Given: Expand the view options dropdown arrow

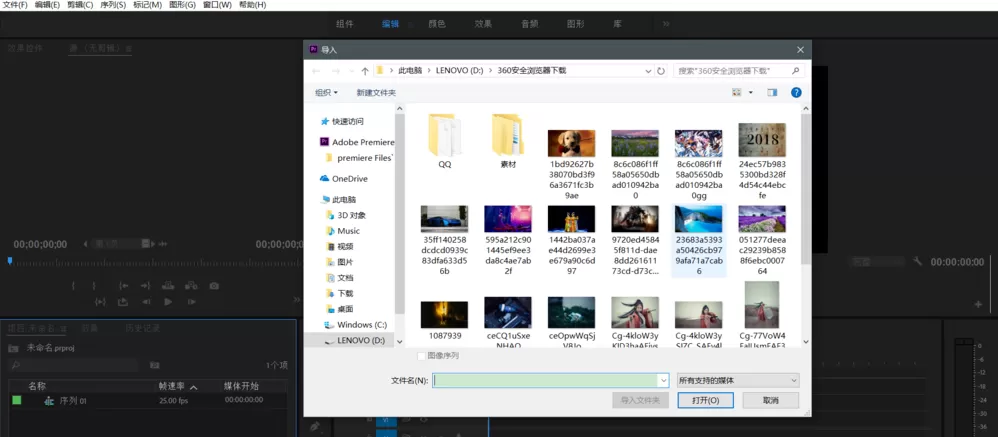Looking at the screenshot, I should coord(750,92).
